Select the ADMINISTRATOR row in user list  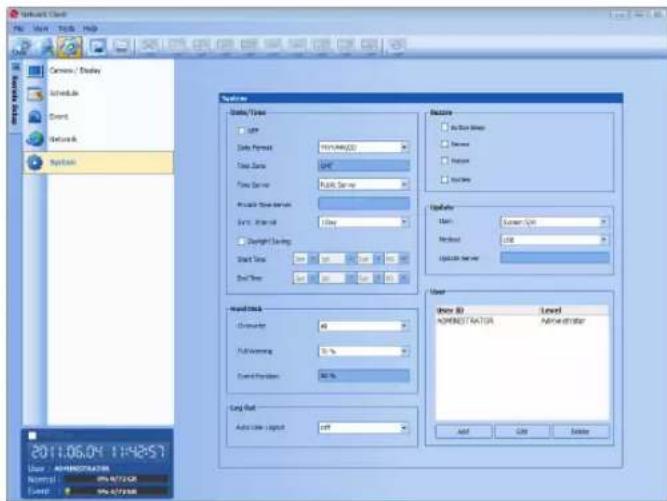pyautogui.click(x=522, y=321)
